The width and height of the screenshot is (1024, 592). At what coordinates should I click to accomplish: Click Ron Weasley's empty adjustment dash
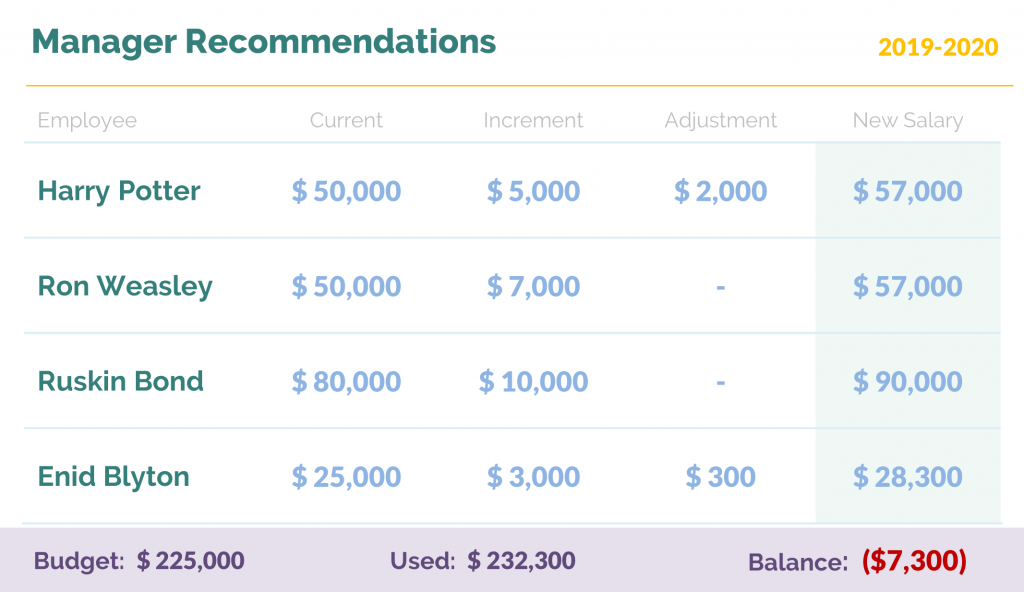tap(720, 287)
